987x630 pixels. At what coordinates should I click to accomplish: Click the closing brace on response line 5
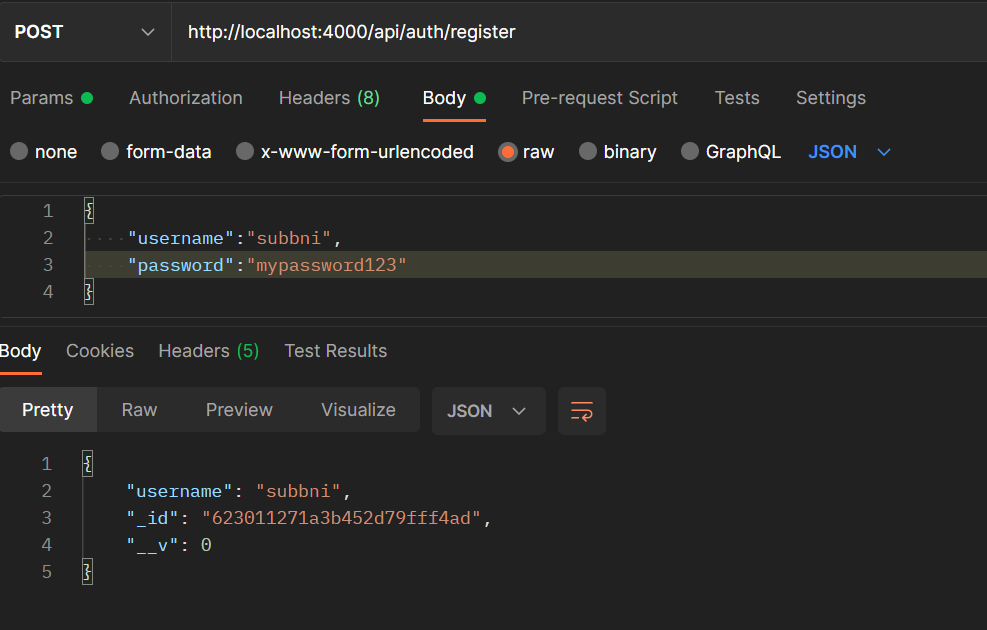(x=87, y=572)
